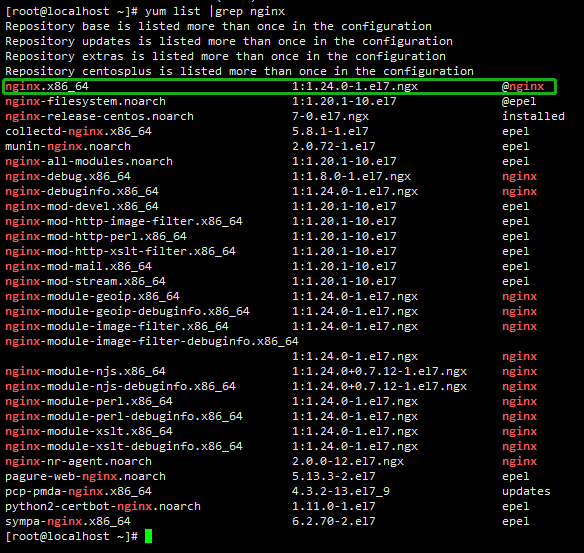Click the 'installed' status text
The height and width of the screenshot is (553, 584).
(533, 116)
